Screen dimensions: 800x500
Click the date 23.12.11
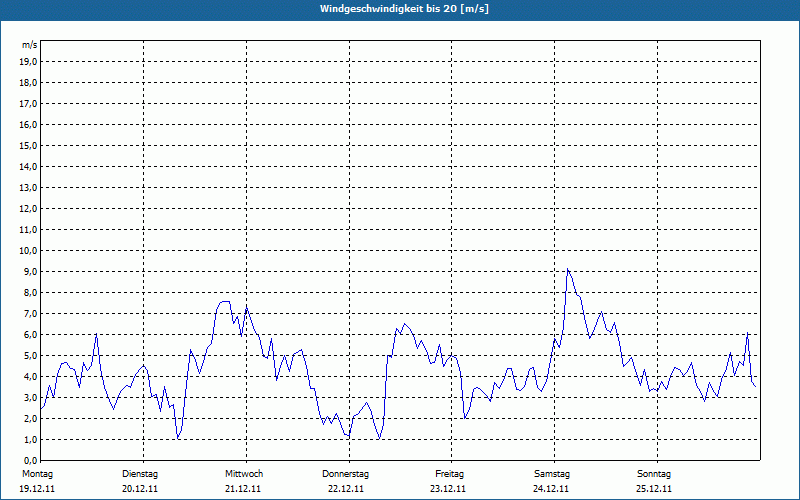(x=448, y=489)
